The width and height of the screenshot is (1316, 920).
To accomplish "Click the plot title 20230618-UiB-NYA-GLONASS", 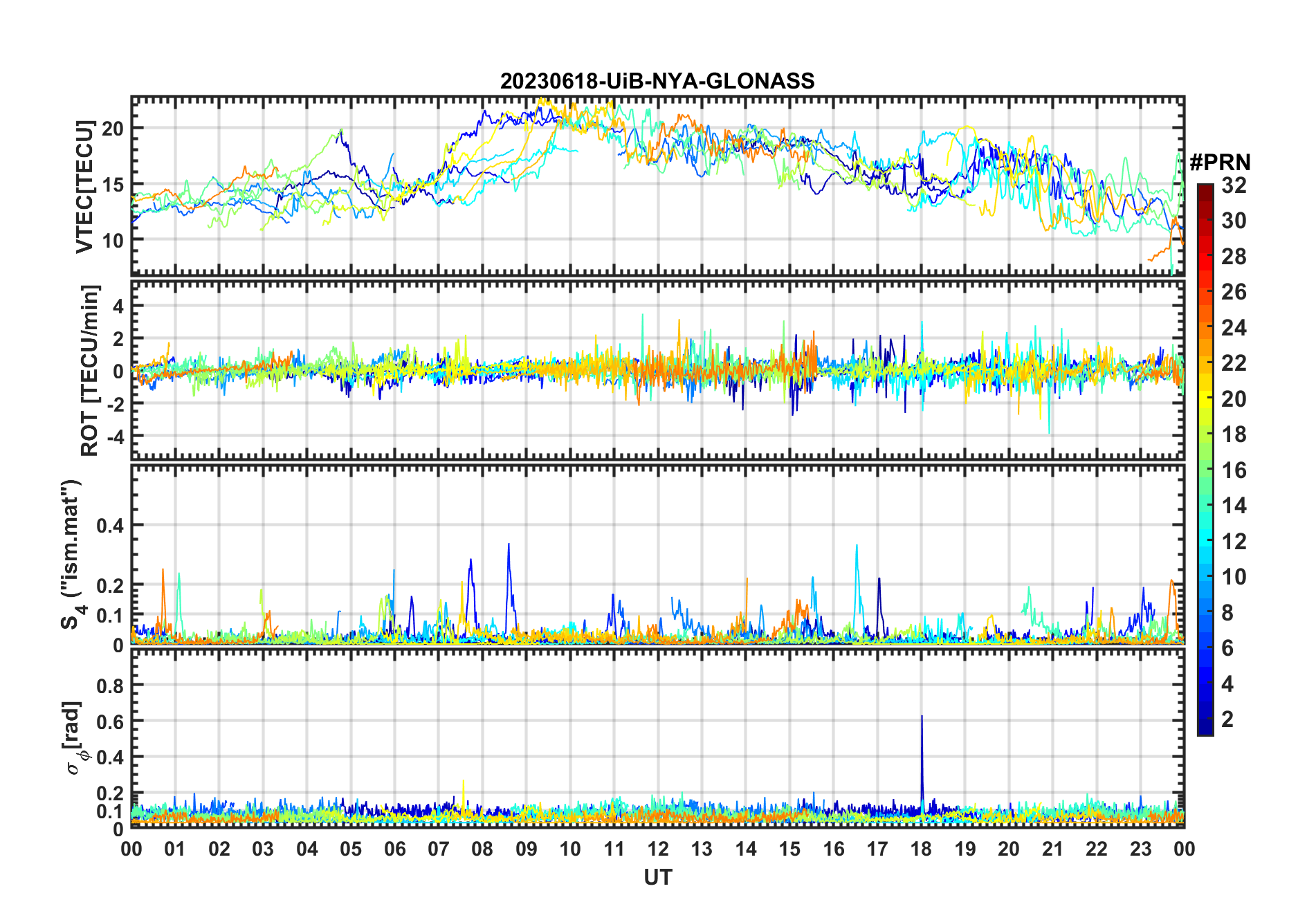I will pos(657,81).
